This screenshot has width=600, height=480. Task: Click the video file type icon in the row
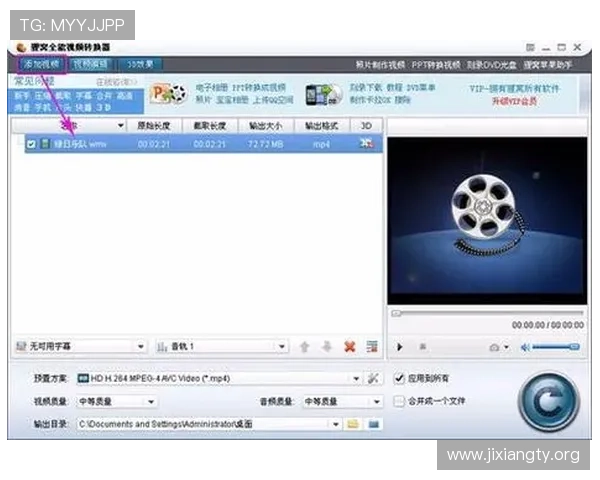coord(45,144)
